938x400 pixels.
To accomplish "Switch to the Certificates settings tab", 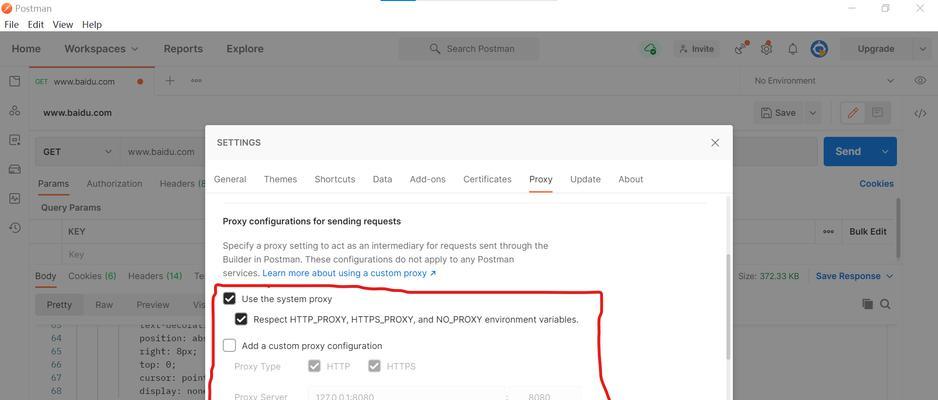I will (488, 179).
